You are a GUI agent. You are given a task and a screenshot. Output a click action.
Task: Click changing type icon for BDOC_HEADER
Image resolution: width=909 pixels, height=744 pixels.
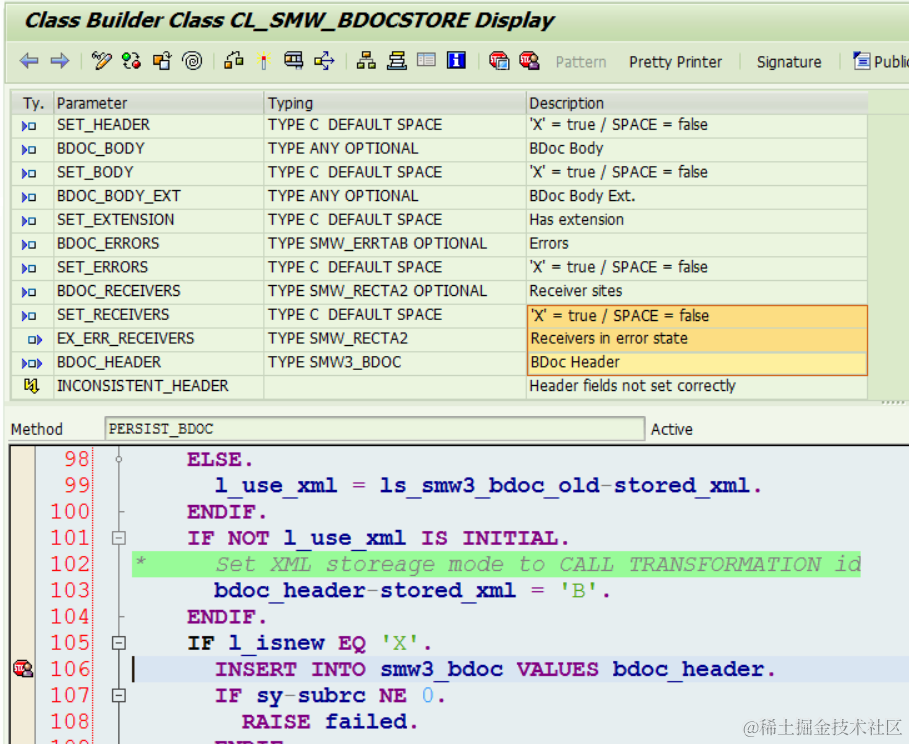tap(32, 363)
